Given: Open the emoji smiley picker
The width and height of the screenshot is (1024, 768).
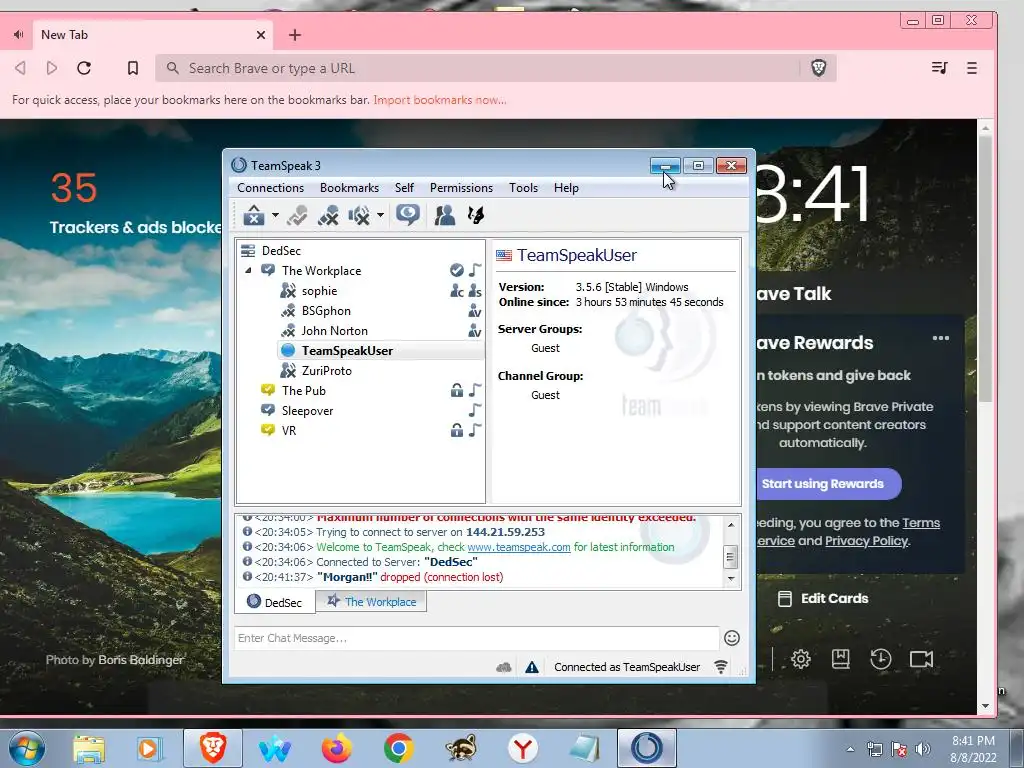Looking at the screenshot, I should (x=731, y=638).
